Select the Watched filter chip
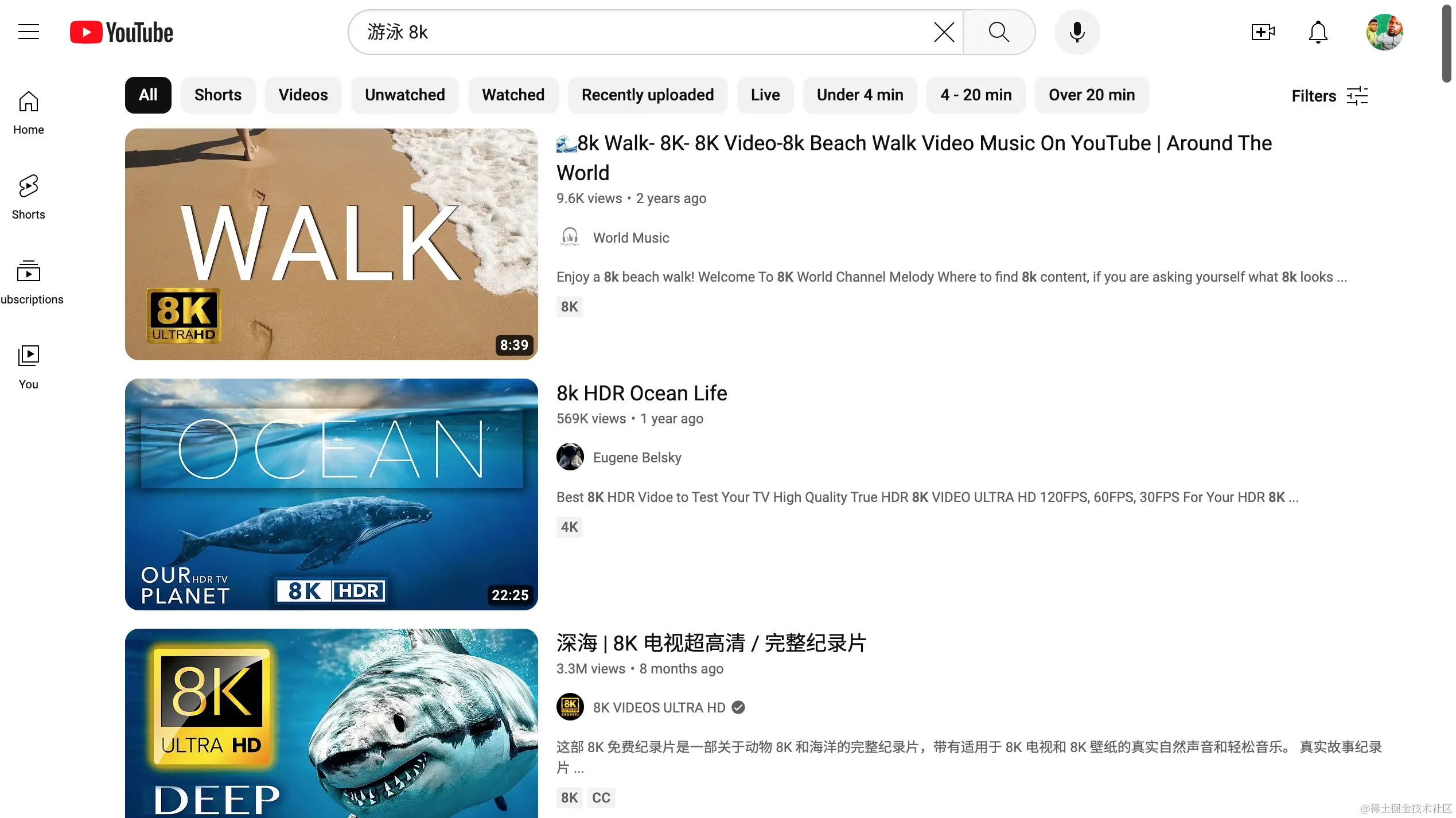 point(513,95)
